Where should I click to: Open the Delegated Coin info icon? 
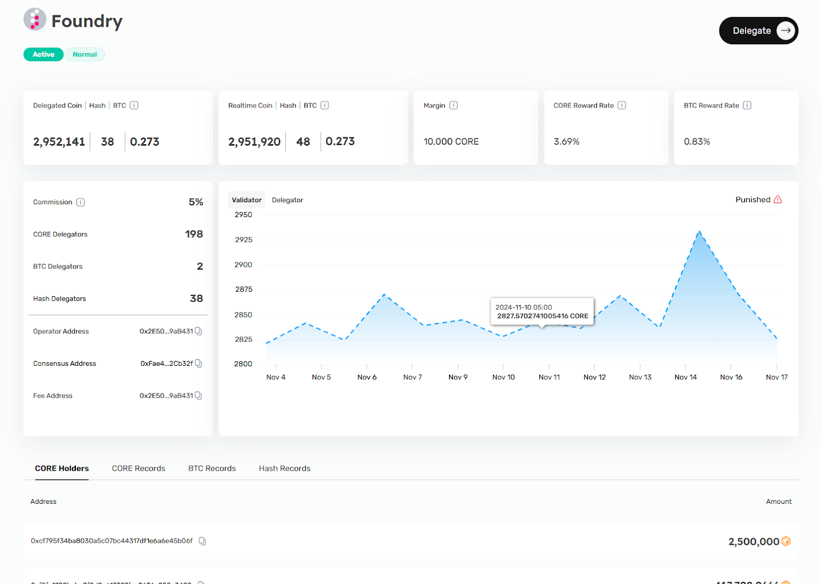coord(134,105)
